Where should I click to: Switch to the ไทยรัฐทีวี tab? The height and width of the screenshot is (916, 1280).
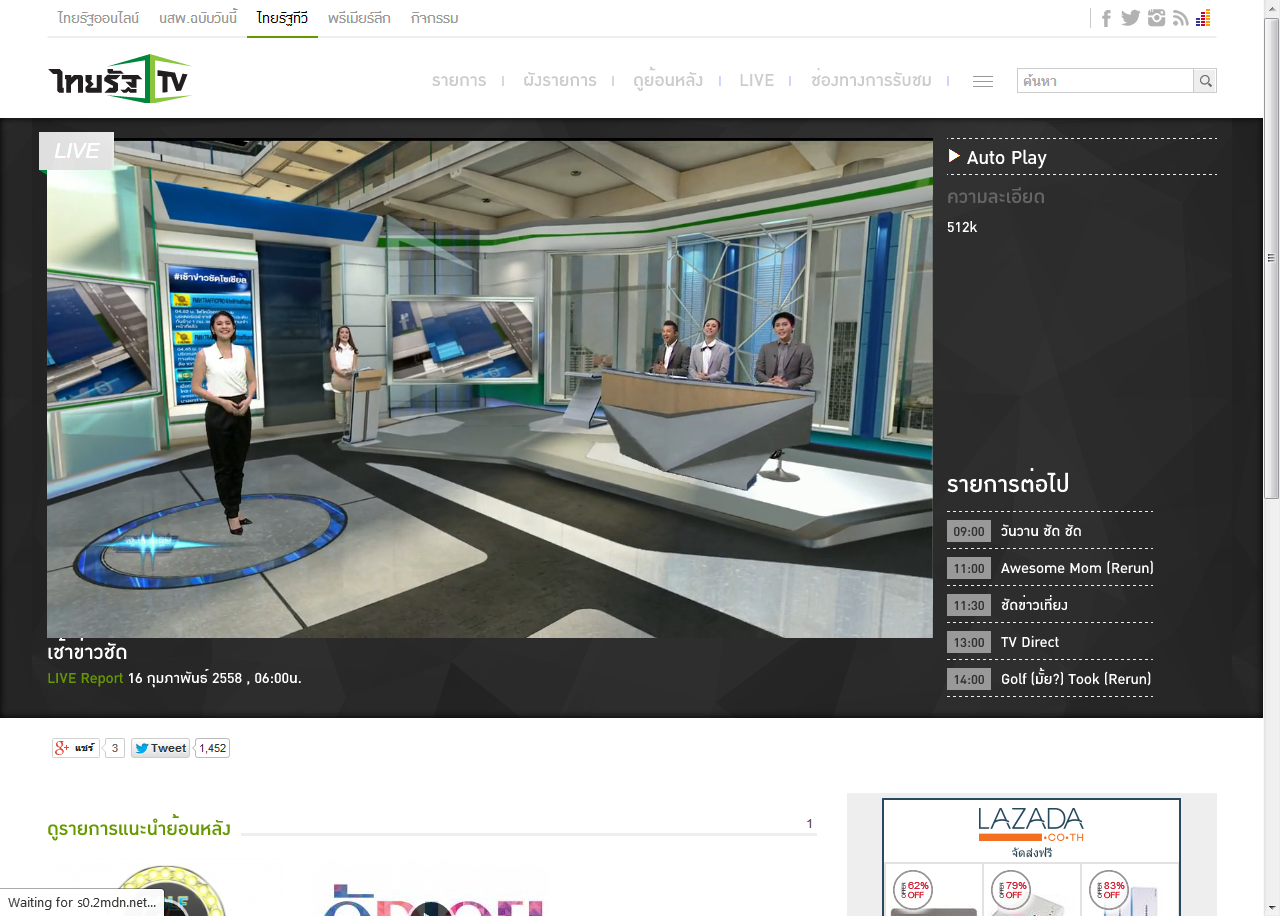click(282, 18)
